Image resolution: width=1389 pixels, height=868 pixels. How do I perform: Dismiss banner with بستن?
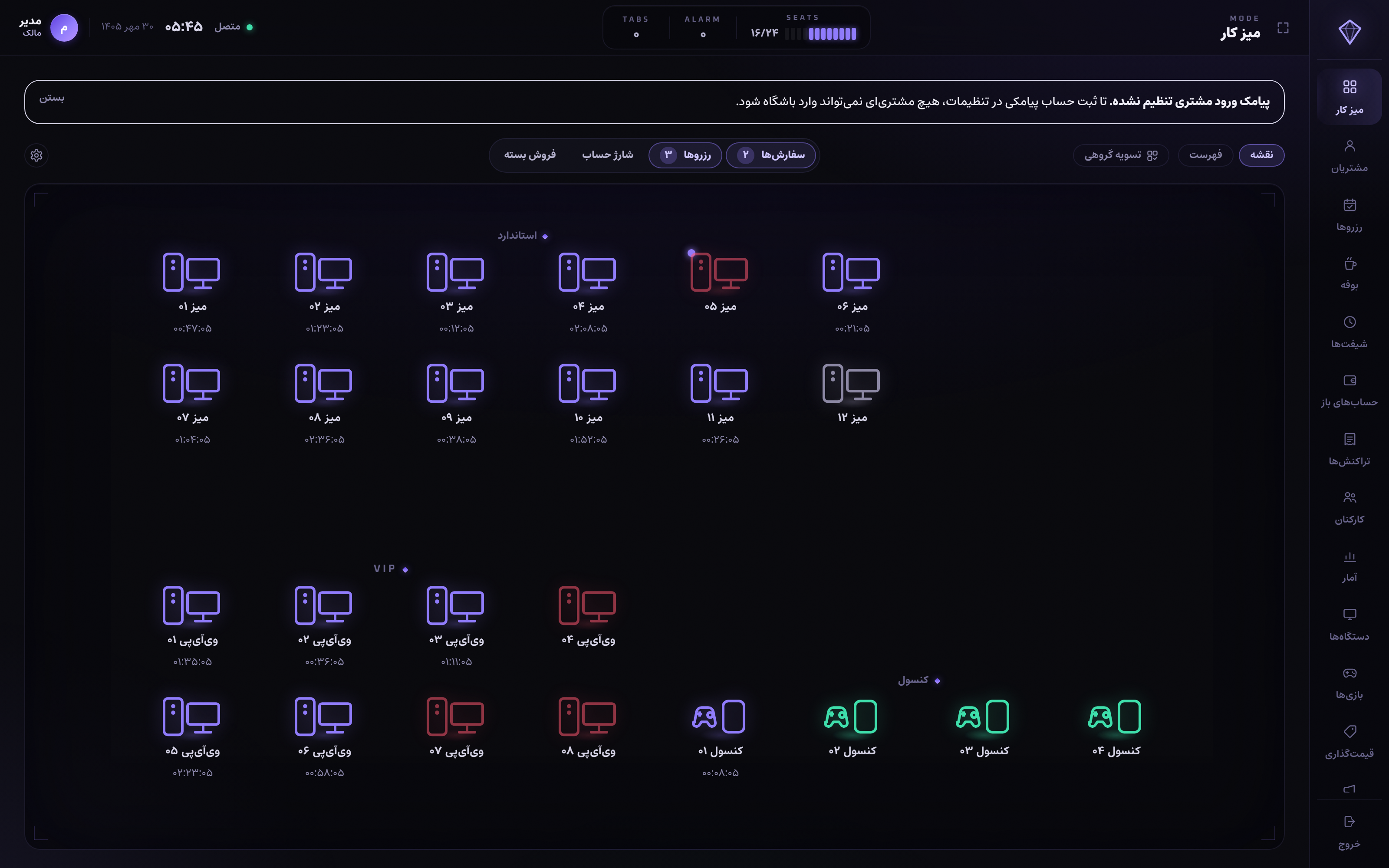point(52,98)
